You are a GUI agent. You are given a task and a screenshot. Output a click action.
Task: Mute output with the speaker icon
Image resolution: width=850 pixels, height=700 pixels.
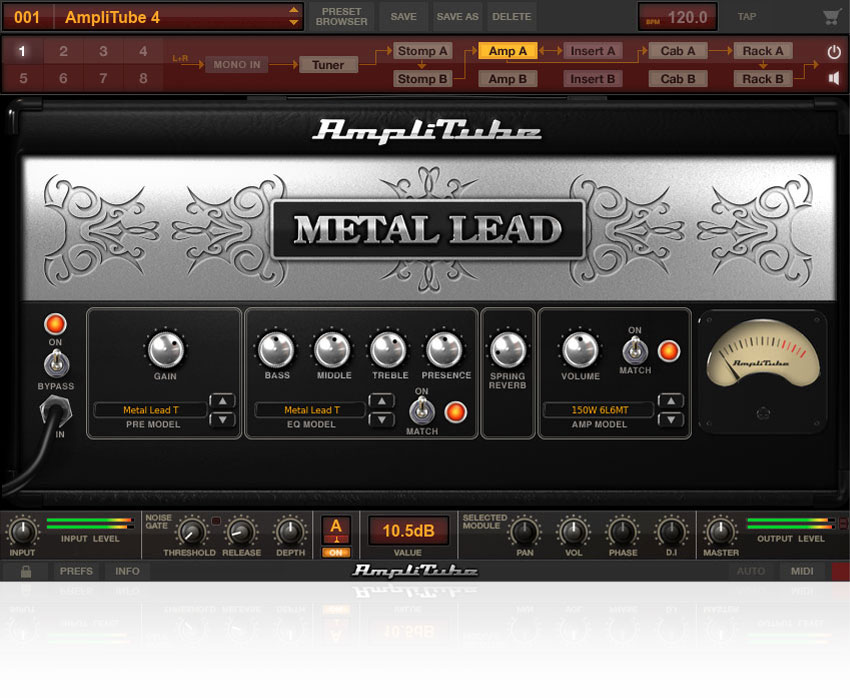point(833,78)
